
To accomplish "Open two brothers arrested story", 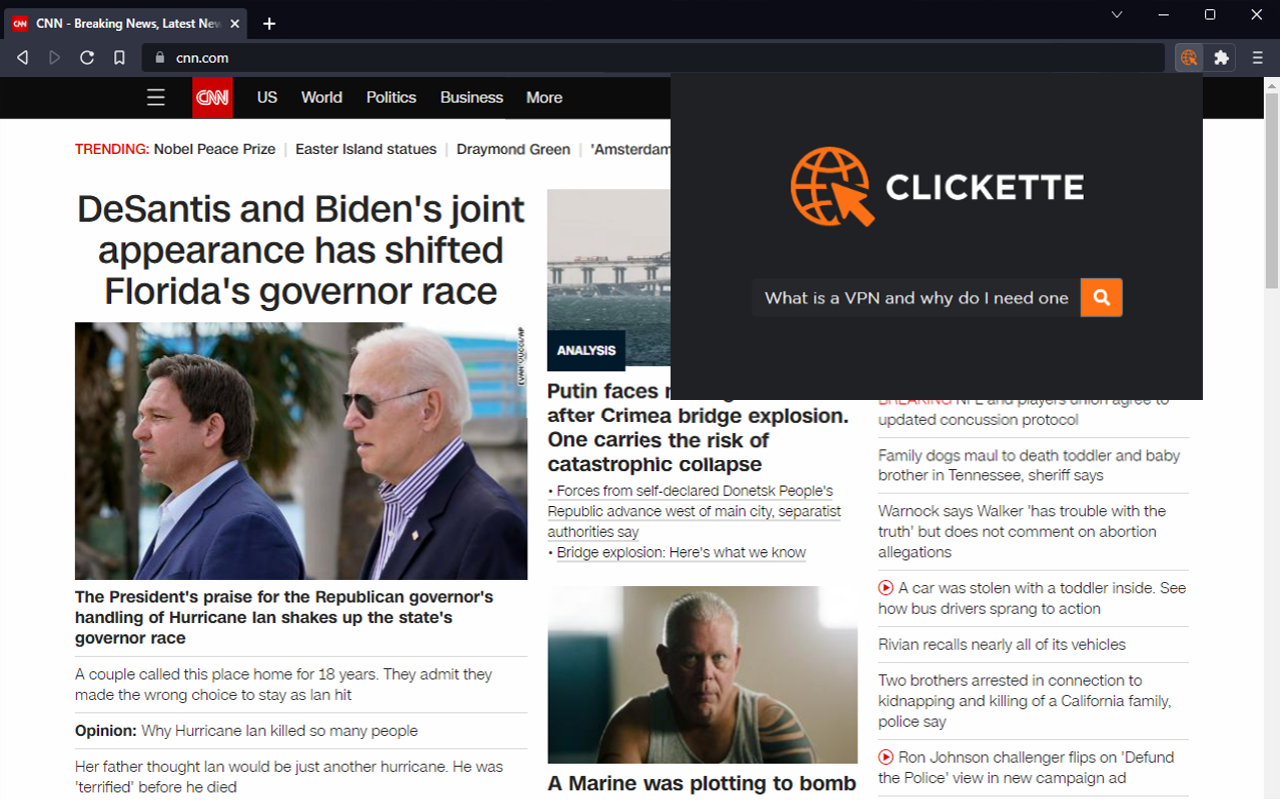I will click(x=1025, y=700).
